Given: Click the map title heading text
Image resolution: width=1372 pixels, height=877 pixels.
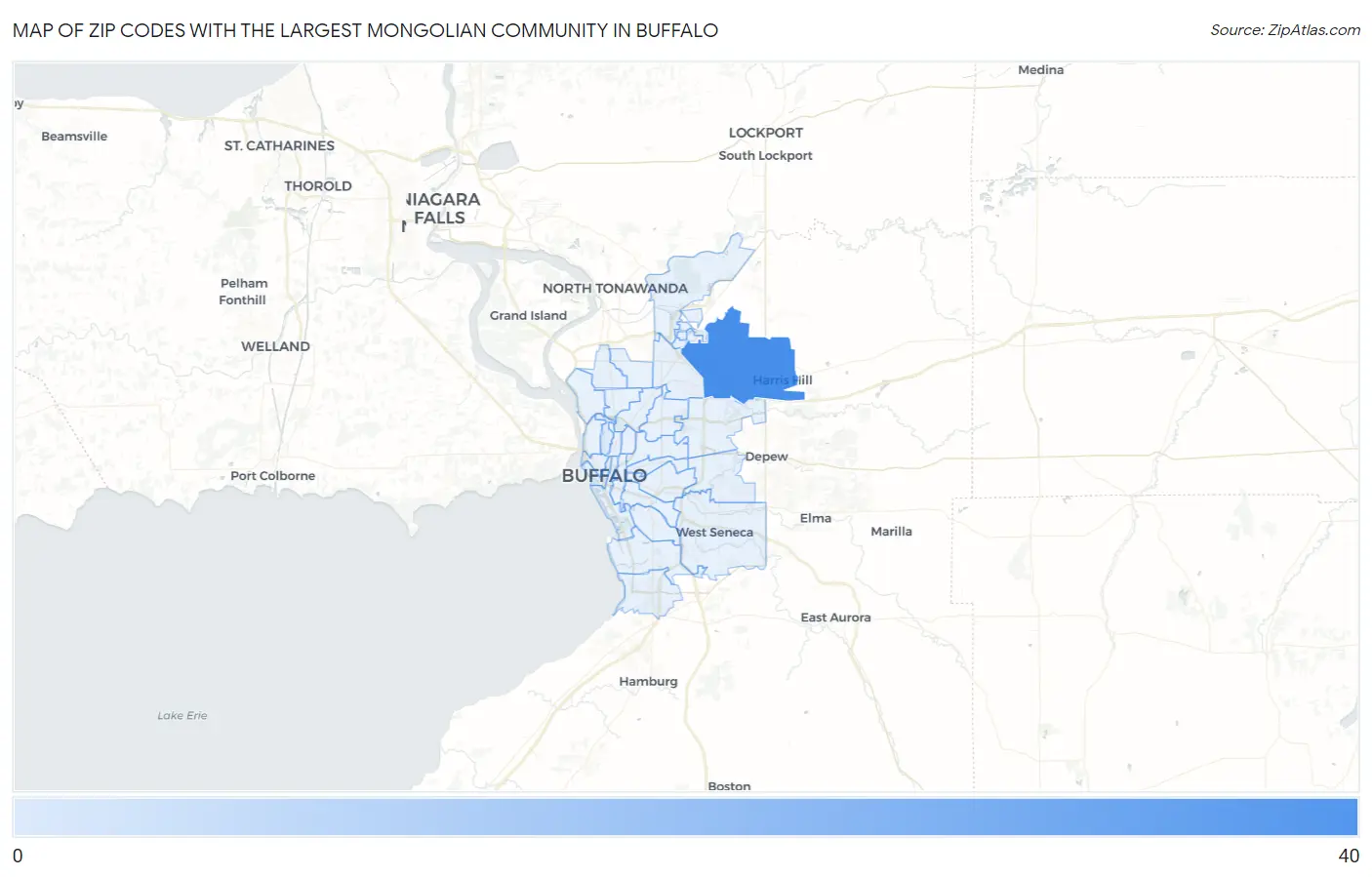Looking at the screenshot, I should pos(365,30).
